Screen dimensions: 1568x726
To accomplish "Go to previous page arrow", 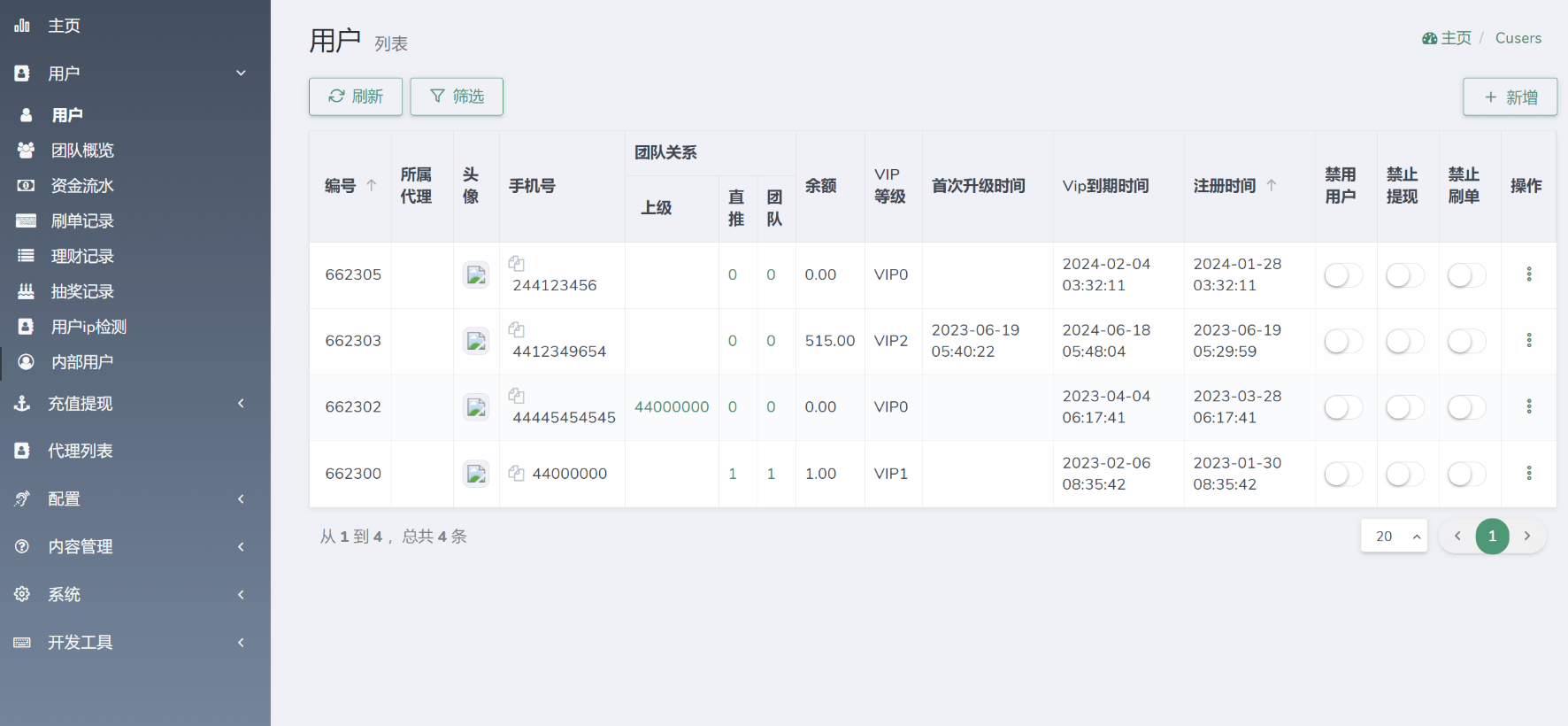I will click(x=1457, y=536).
